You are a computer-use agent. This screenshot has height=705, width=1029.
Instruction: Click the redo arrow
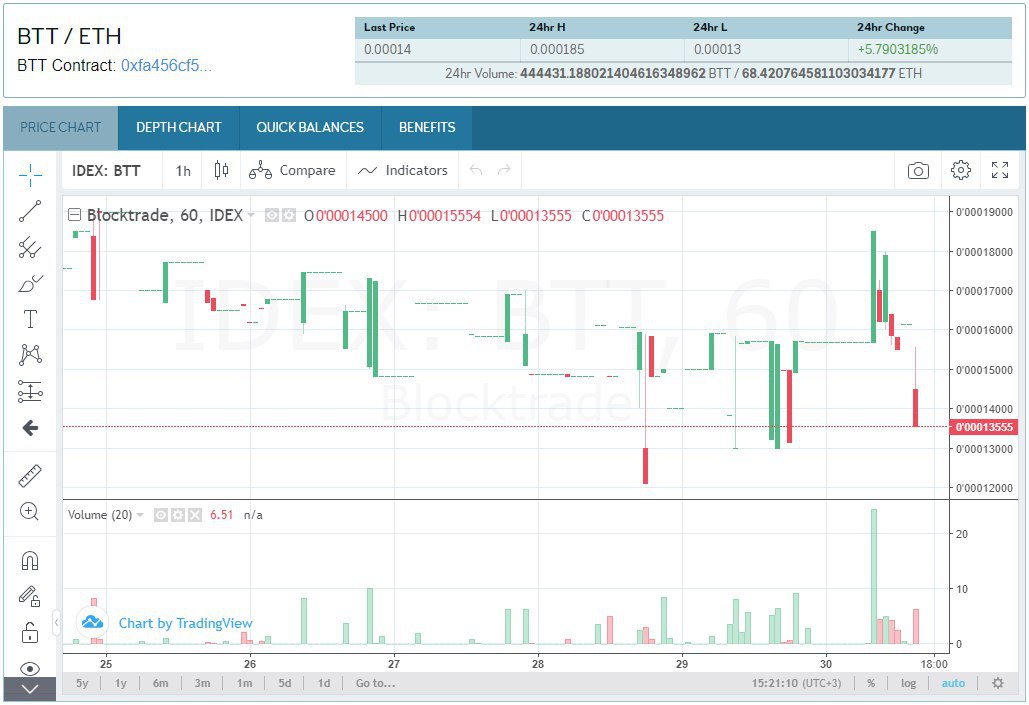click(x=504, y=171)
